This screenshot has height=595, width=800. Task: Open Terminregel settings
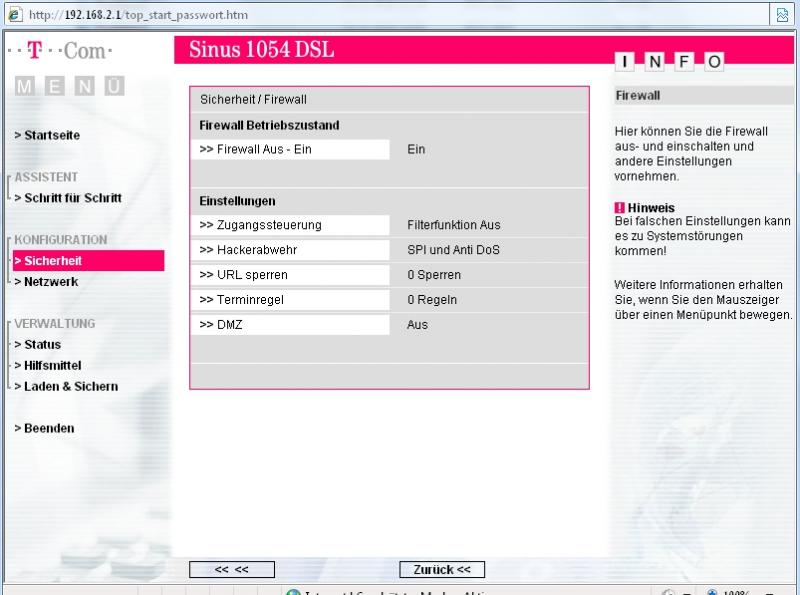click(x=290, y=300)
